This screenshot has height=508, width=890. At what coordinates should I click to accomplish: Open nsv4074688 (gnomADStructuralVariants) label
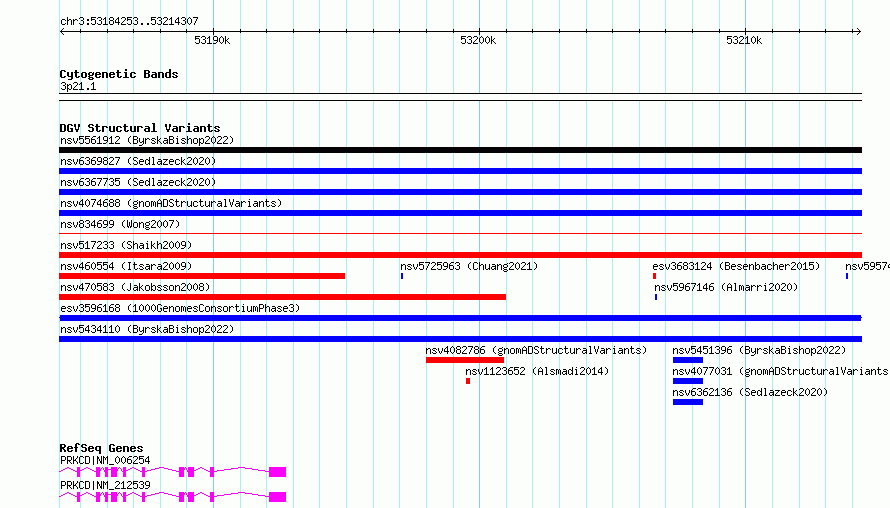171,203
